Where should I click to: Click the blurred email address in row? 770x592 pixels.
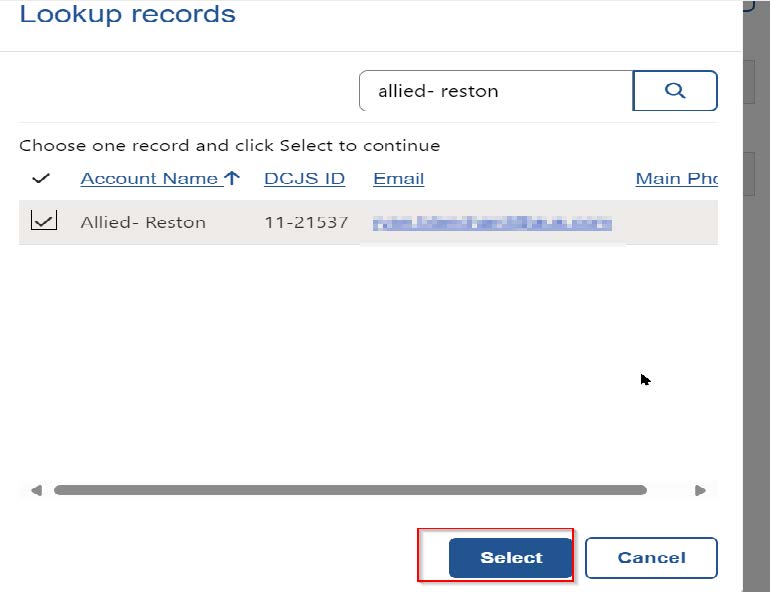tap(492, 223)
